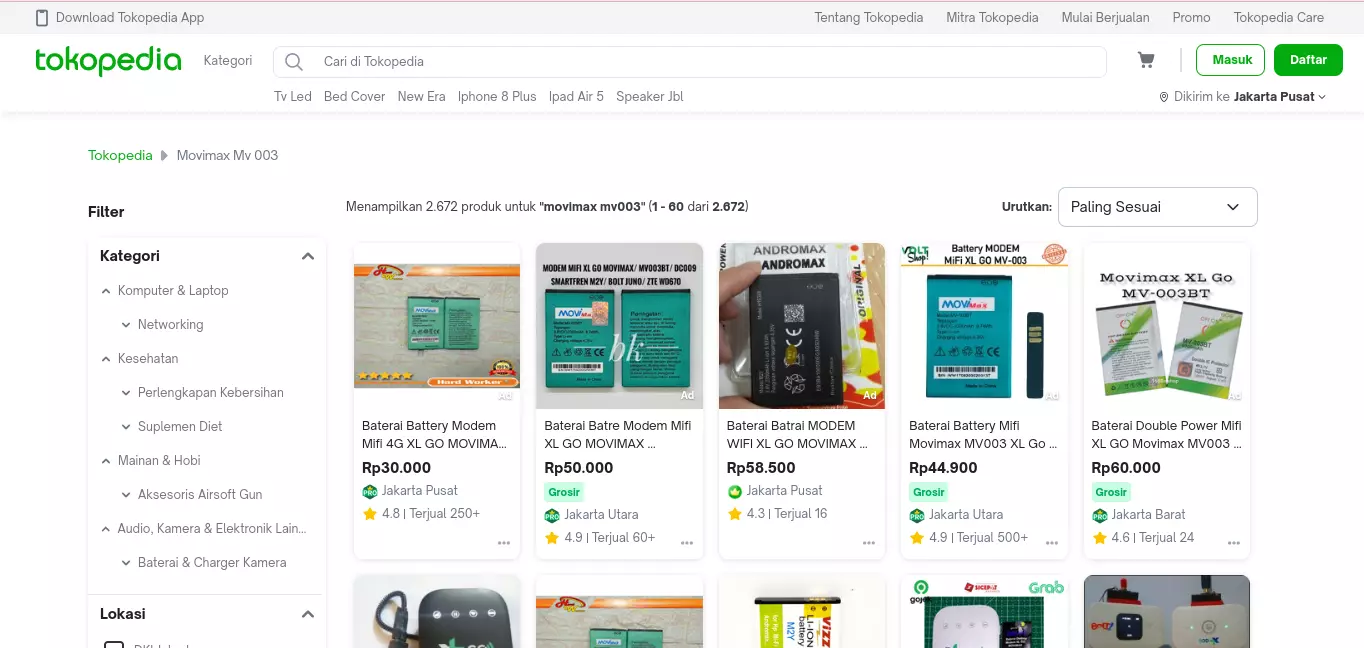
Task: Click the search magnifier icon
Action: [293, 62]
